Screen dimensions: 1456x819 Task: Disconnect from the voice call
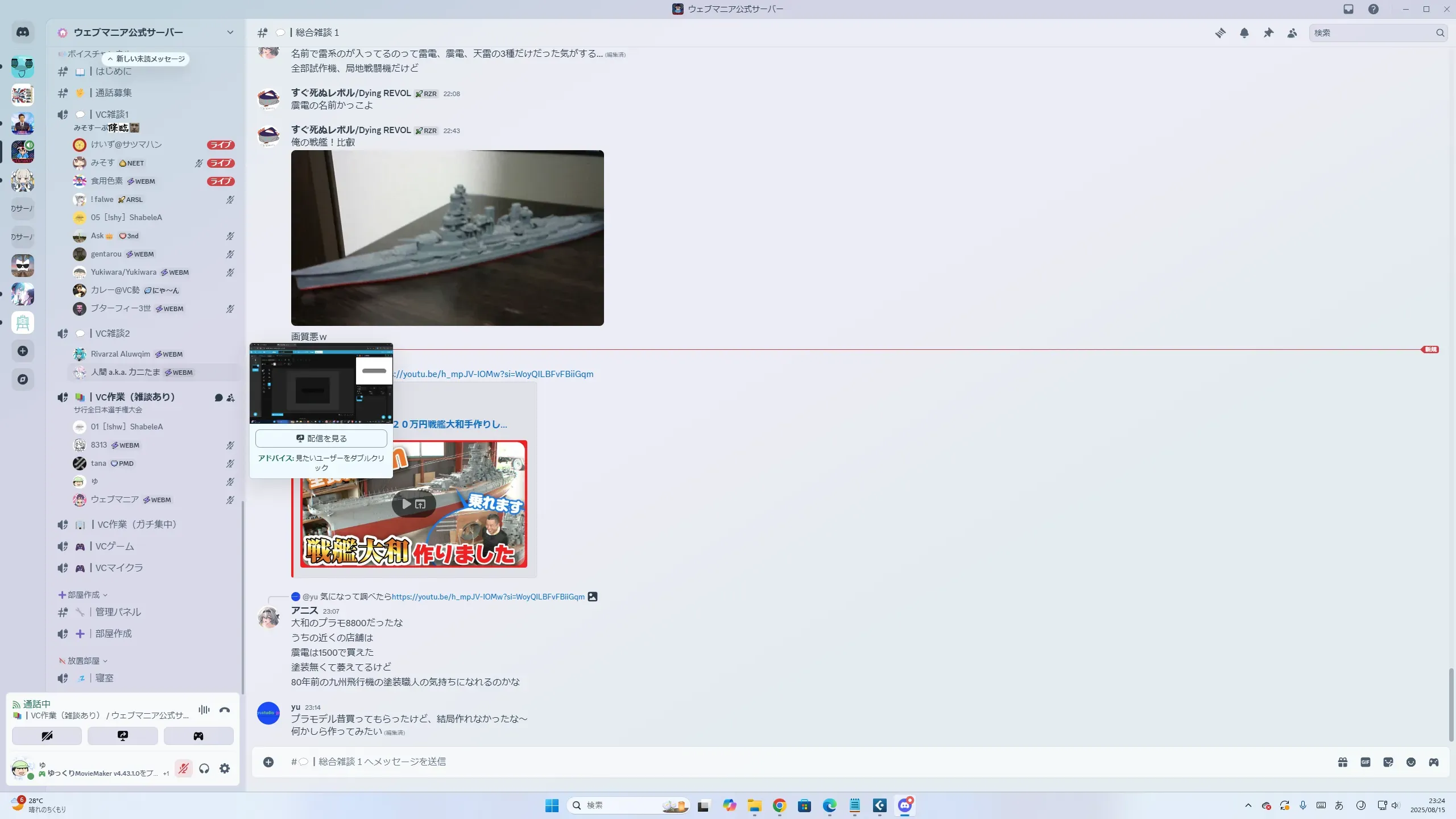coord(225,710)
